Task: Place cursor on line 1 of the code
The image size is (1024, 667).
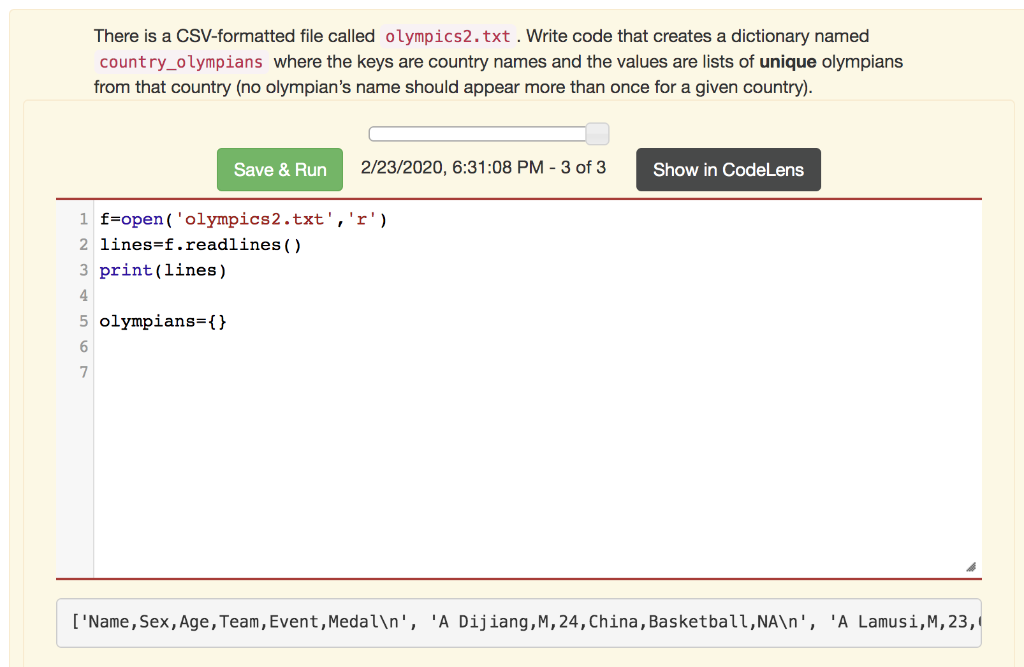Action: click(200, 218)
